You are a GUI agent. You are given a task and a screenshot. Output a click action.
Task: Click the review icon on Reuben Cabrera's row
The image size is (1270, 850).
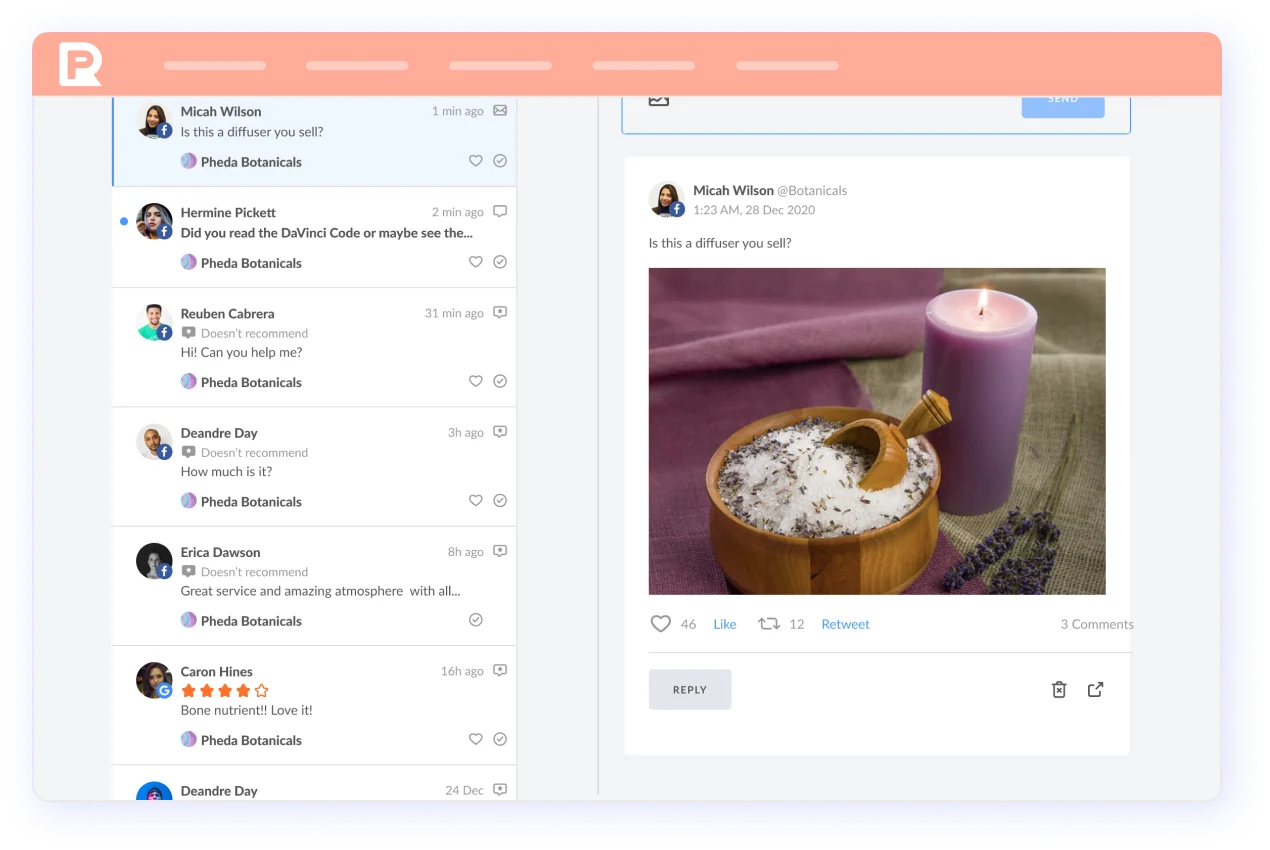[500, 313]
